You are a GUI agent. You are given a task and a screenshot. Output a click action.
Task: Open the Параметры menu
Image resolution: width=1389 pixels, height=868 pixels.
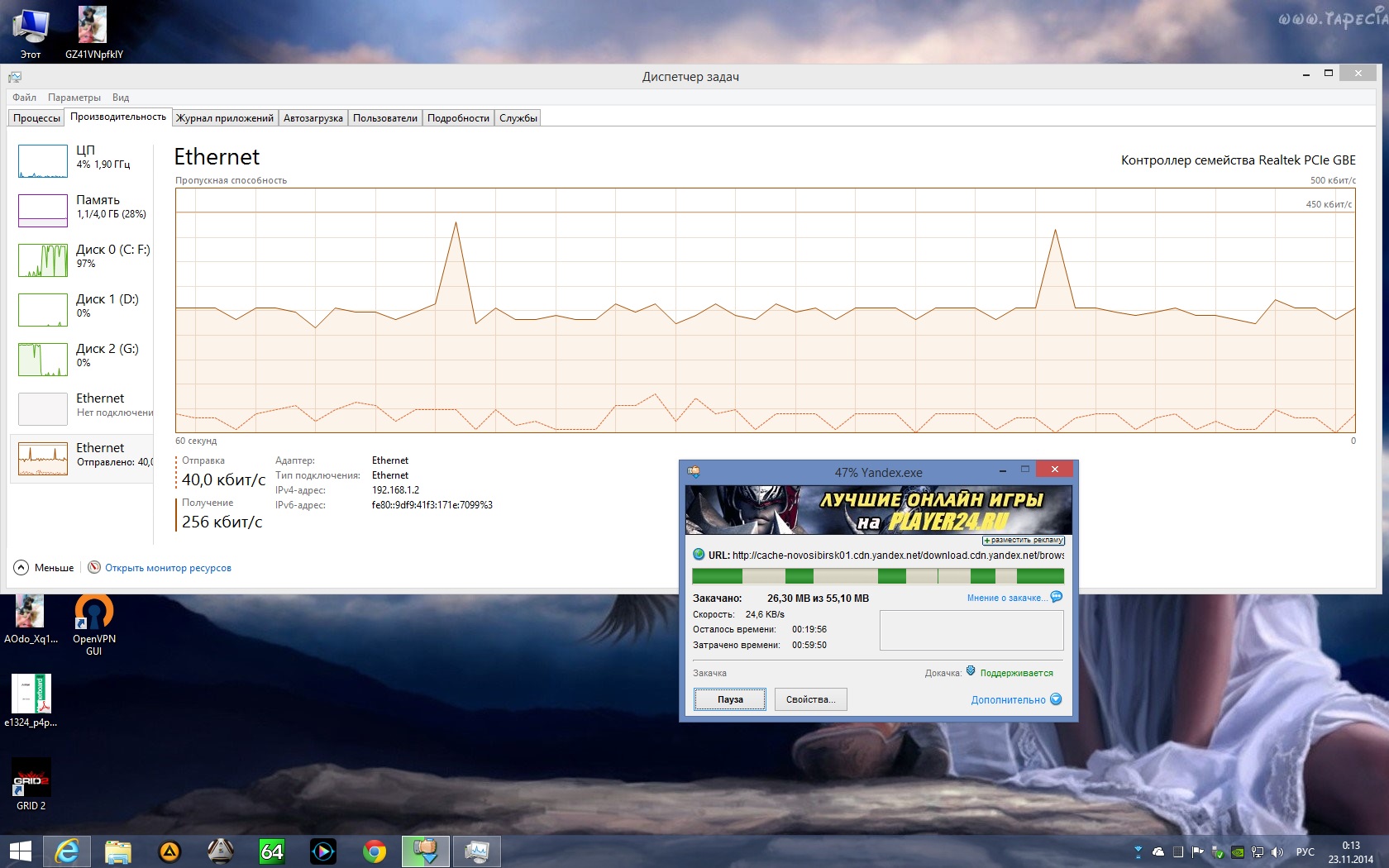click(x=74, y=98)
